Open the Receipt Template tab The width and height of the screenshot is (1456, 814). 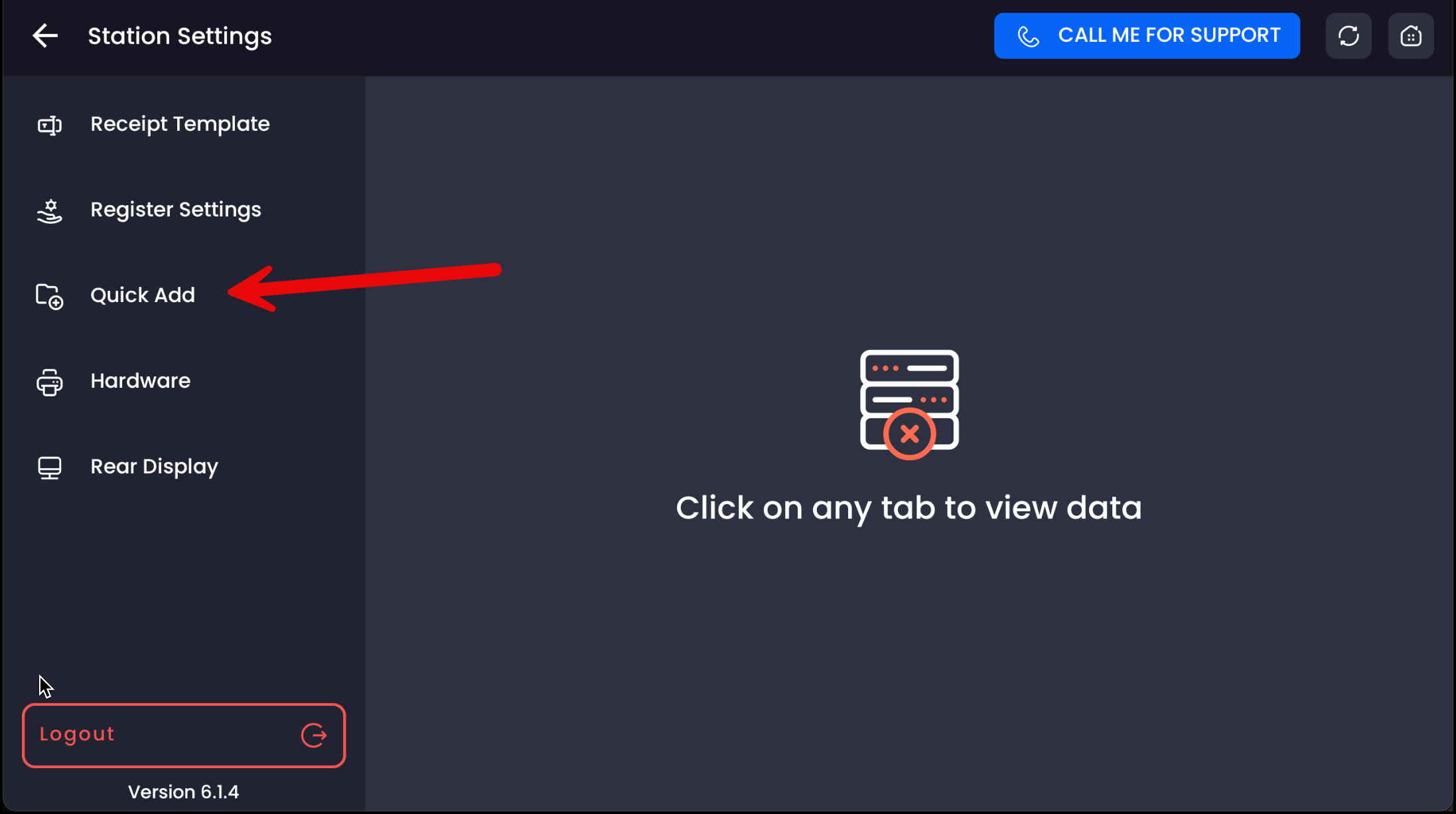184,124
